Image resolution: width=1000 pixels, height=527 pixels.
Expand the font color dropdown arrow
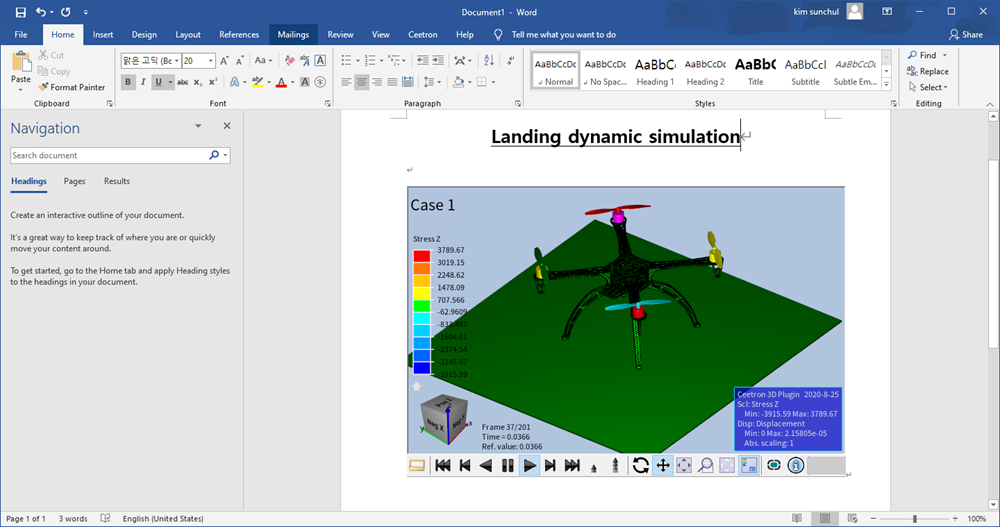294,82
